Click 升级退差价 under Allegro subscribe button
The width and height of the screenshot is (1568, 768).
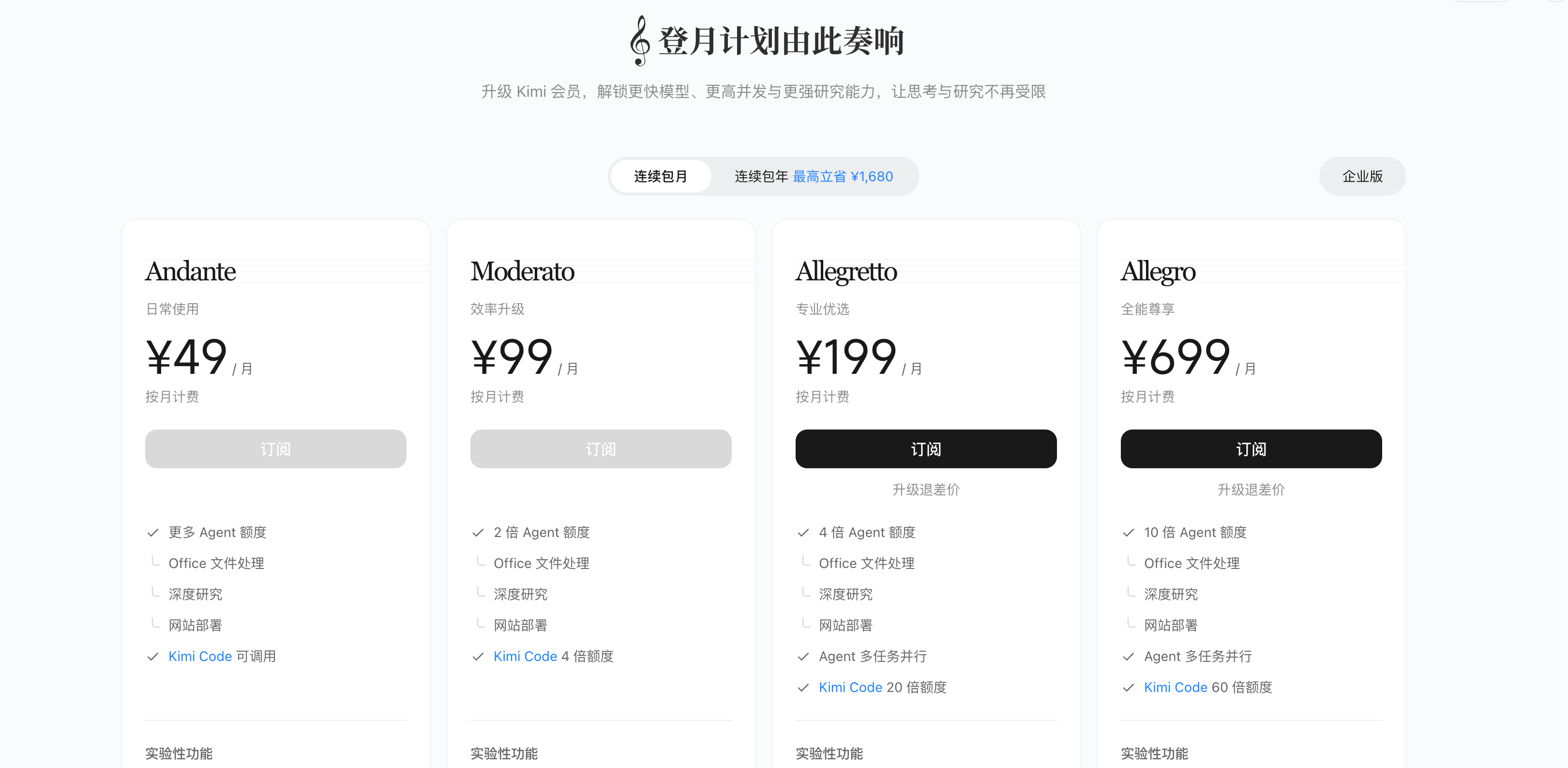click(1251, 490)
